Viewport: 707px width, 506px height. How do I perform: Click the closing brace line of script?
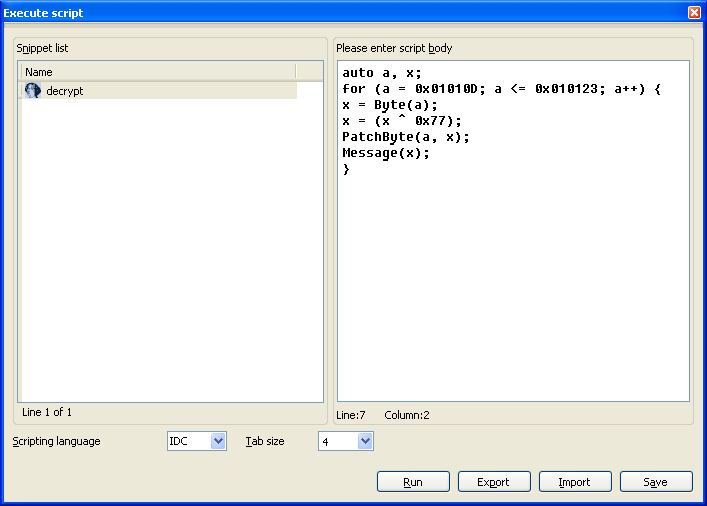(347, 169)
